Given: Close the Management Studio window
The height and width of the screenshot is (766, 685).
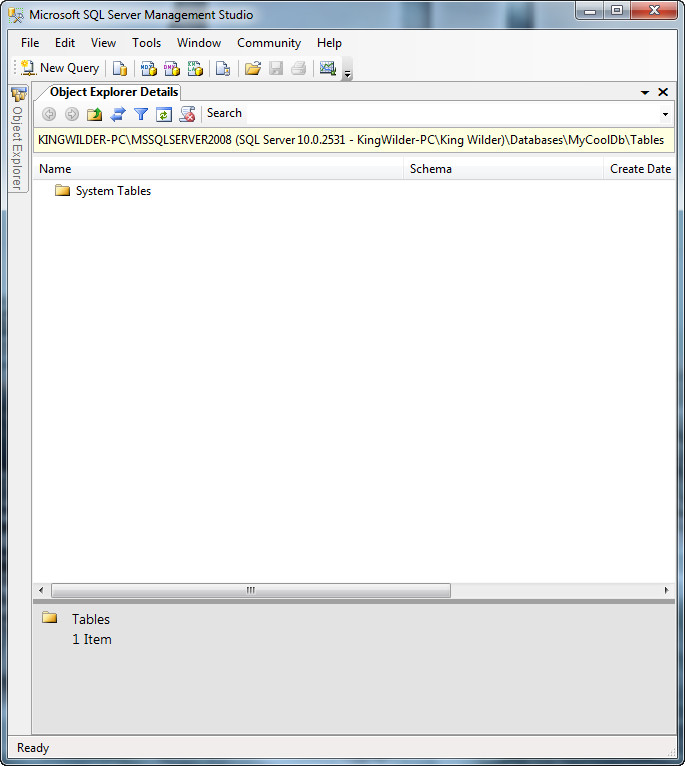Looking at the screenshot, I should (x=654, y=11).
